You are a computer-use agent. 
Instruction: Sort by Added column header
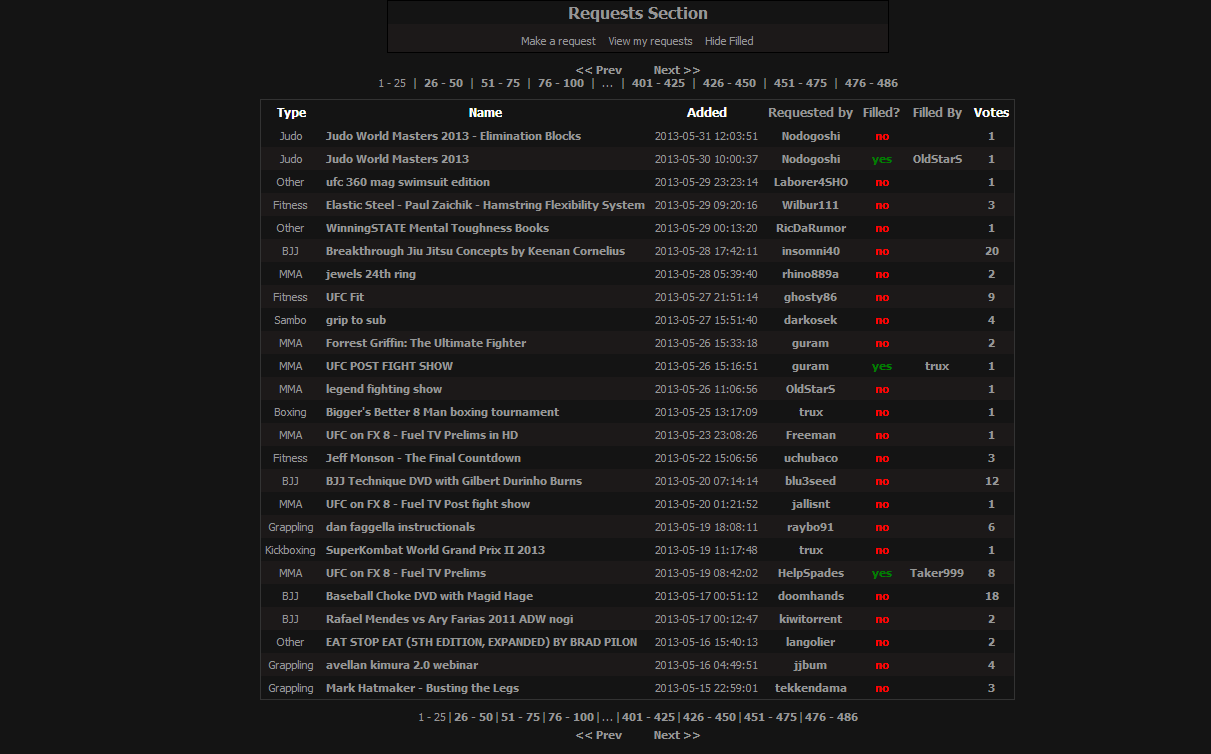(x=706, y=113)
